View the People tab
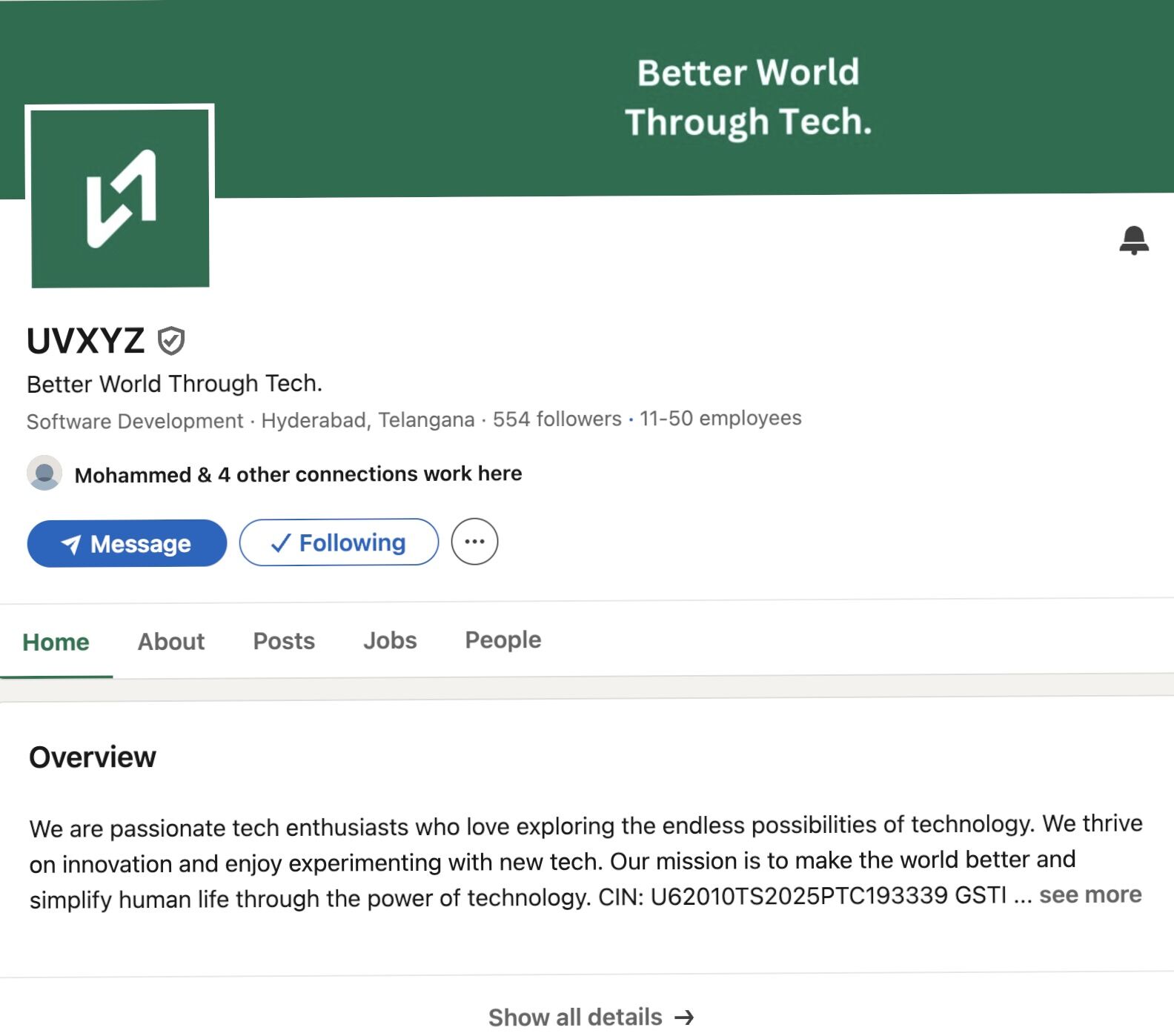1174x1036 pixels. 503,640
